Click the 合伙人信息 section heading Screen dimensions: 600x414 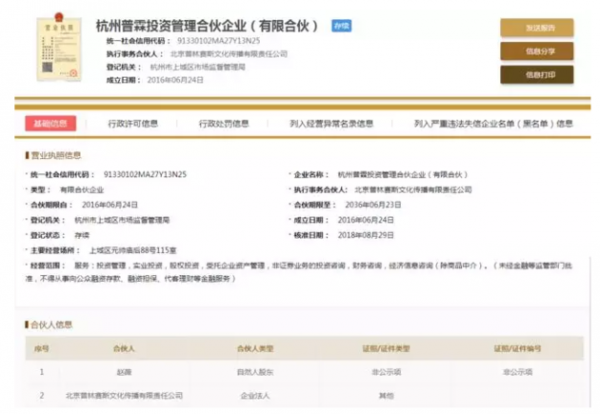[x=49, y=324]
